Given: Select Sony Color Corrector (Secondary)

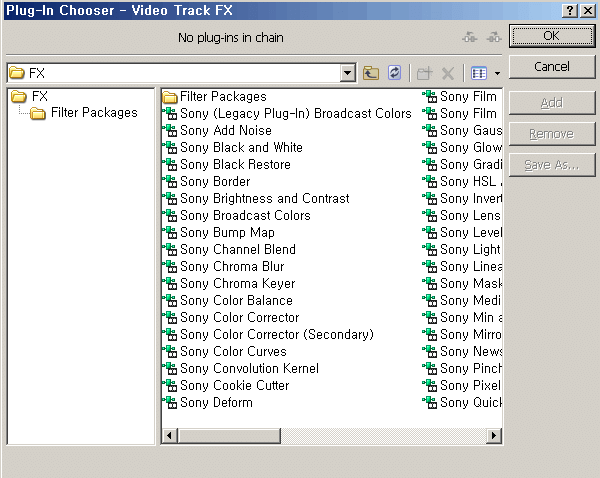Looking at the screenshot, I should 268,334.
